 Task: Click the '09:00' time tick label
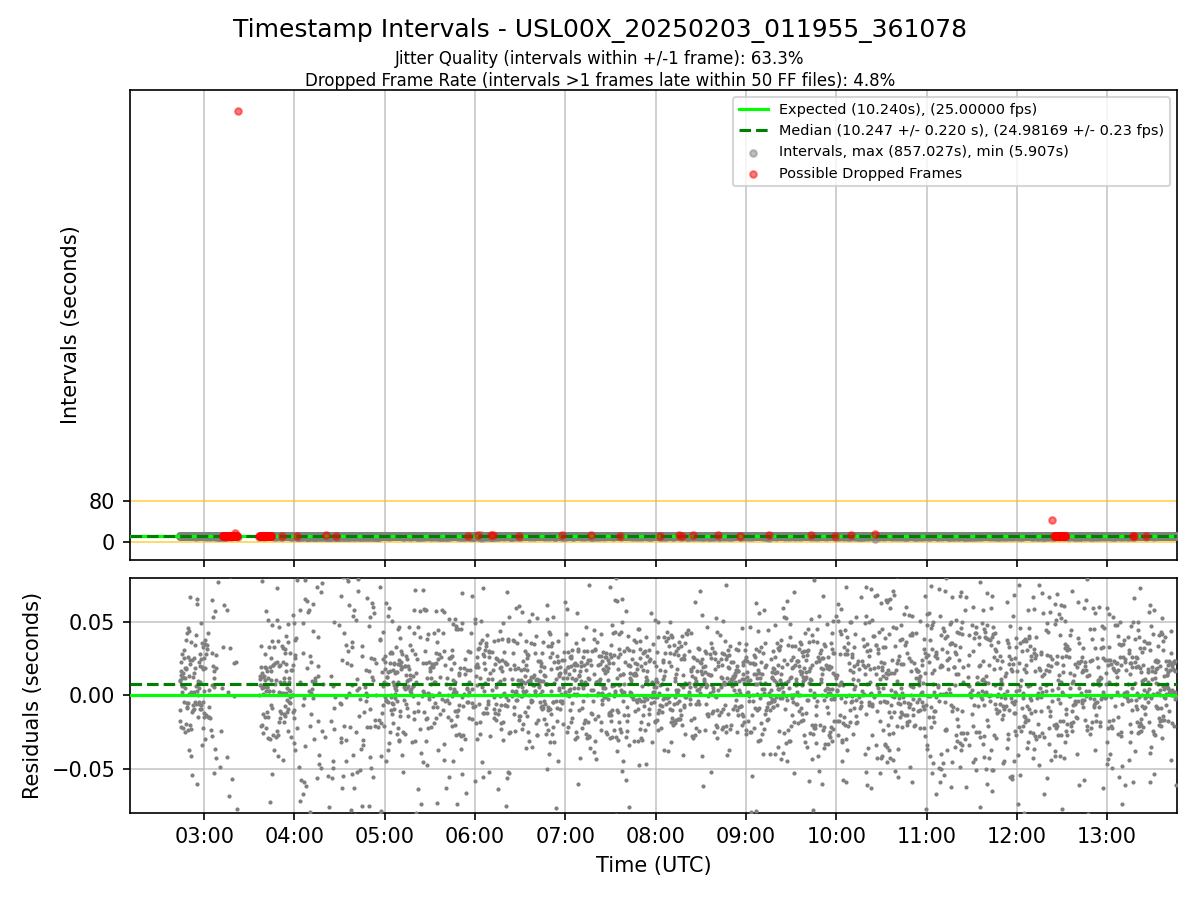point(746,834)
